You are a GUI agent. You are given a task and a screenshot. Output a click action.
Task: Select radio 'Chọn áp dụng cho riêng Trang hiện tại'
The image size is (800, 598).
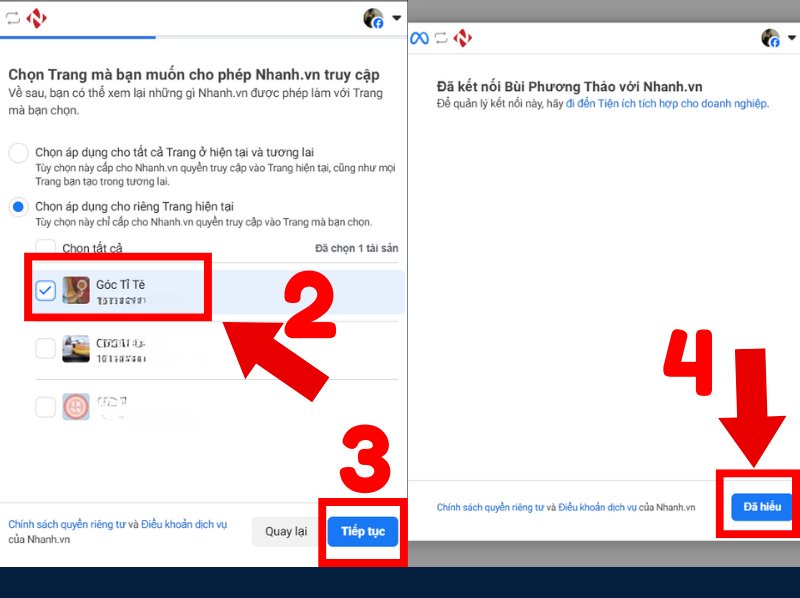coord(18,207)
